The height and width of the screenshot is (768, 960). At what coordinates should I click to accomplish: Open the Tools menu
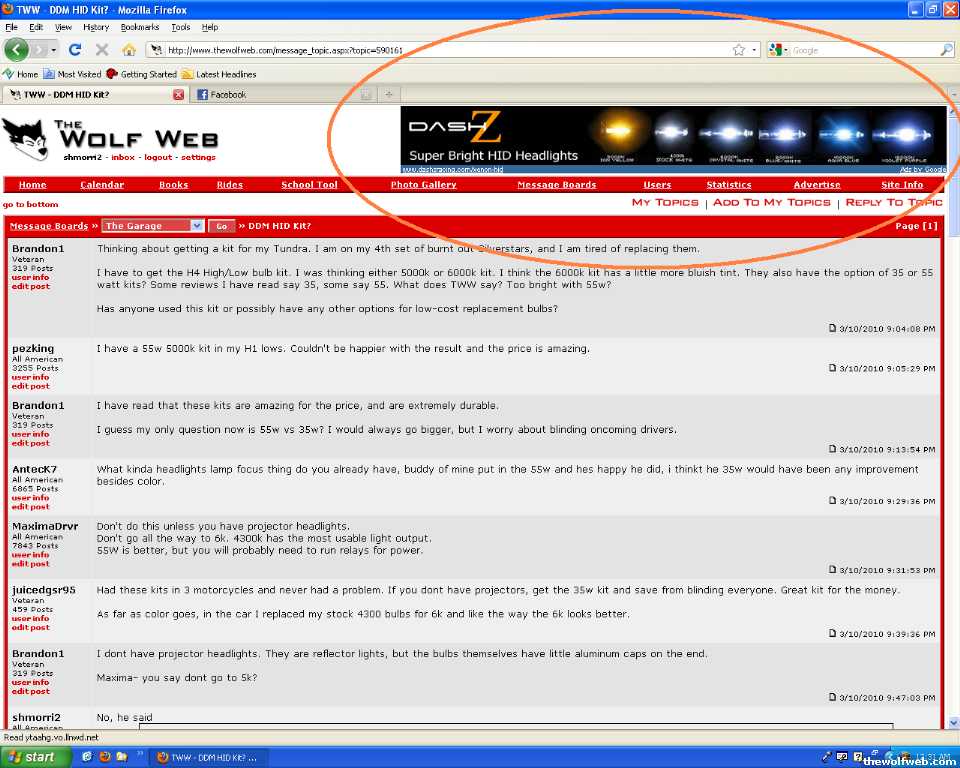[181, 27]
